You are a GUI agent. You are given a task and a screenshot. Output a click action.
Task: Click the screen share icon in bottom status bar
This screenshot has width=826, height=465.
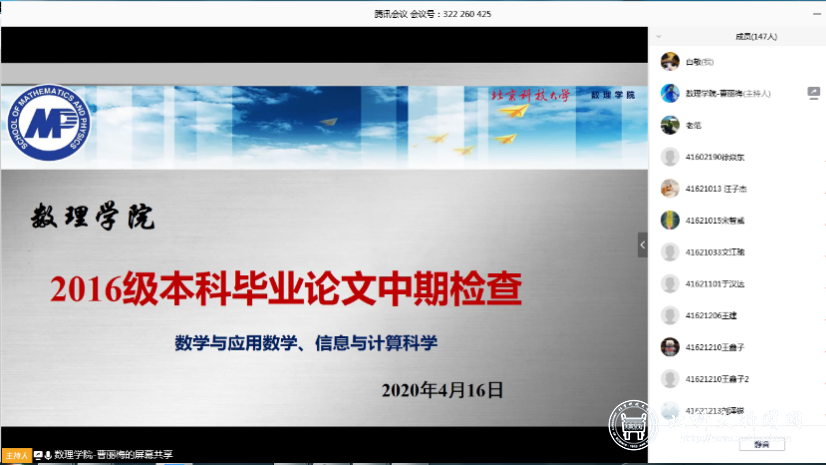(38, 454)
